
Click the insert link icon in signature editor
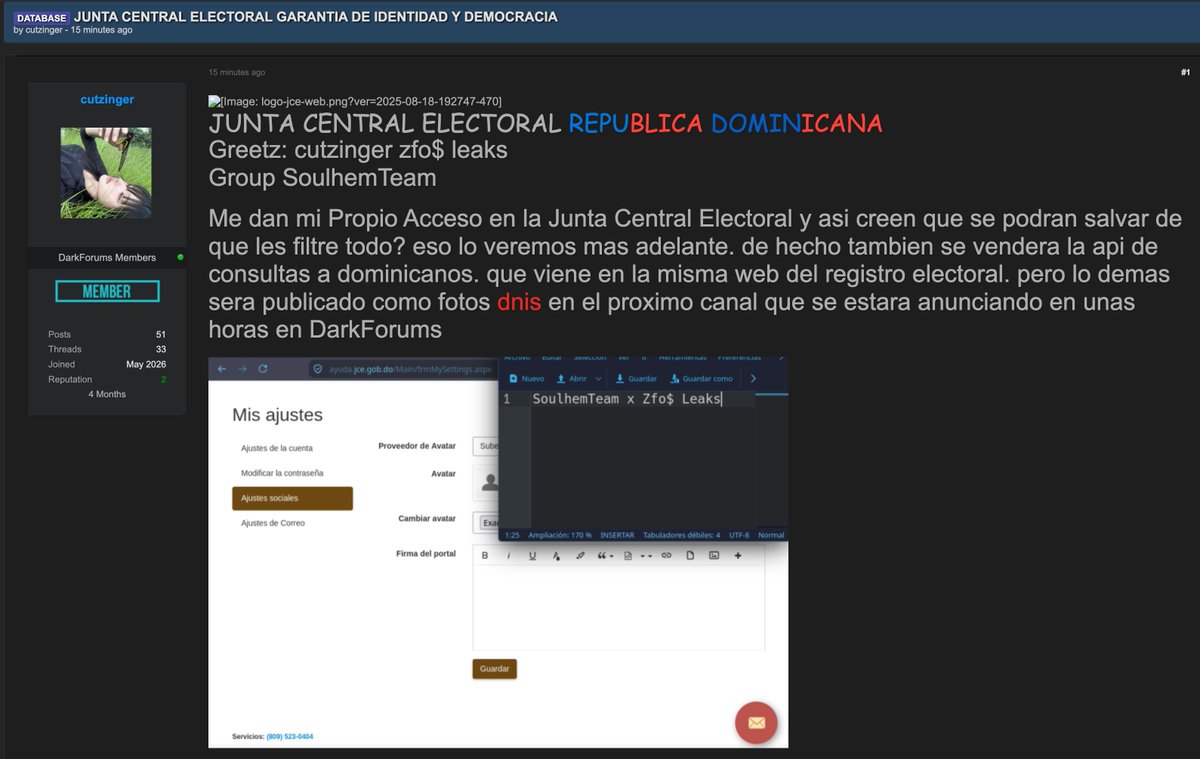(x=666, y=556)
